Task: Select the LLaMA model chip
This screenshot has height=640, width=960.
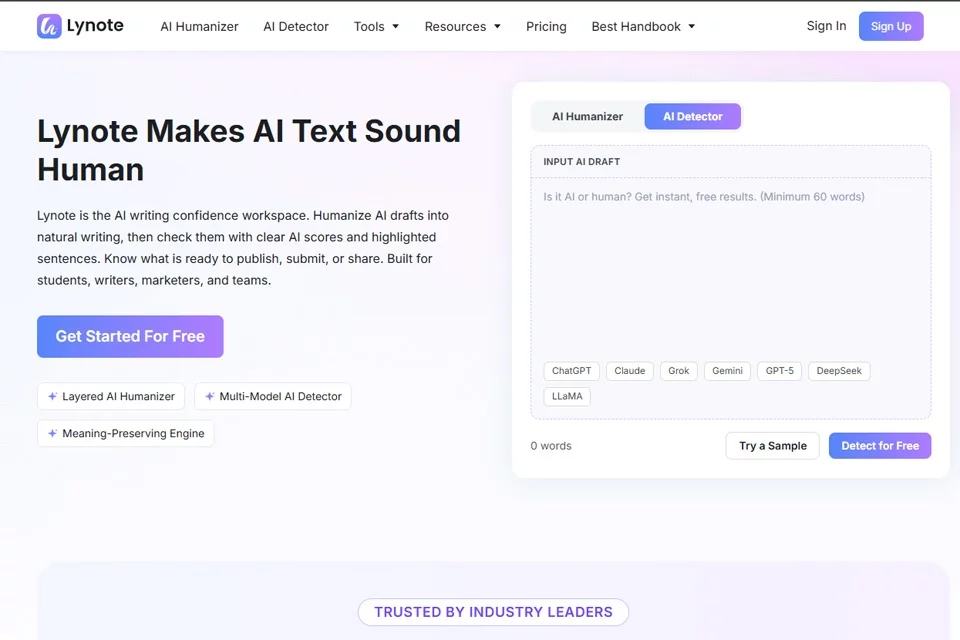Action: [567, 396]
